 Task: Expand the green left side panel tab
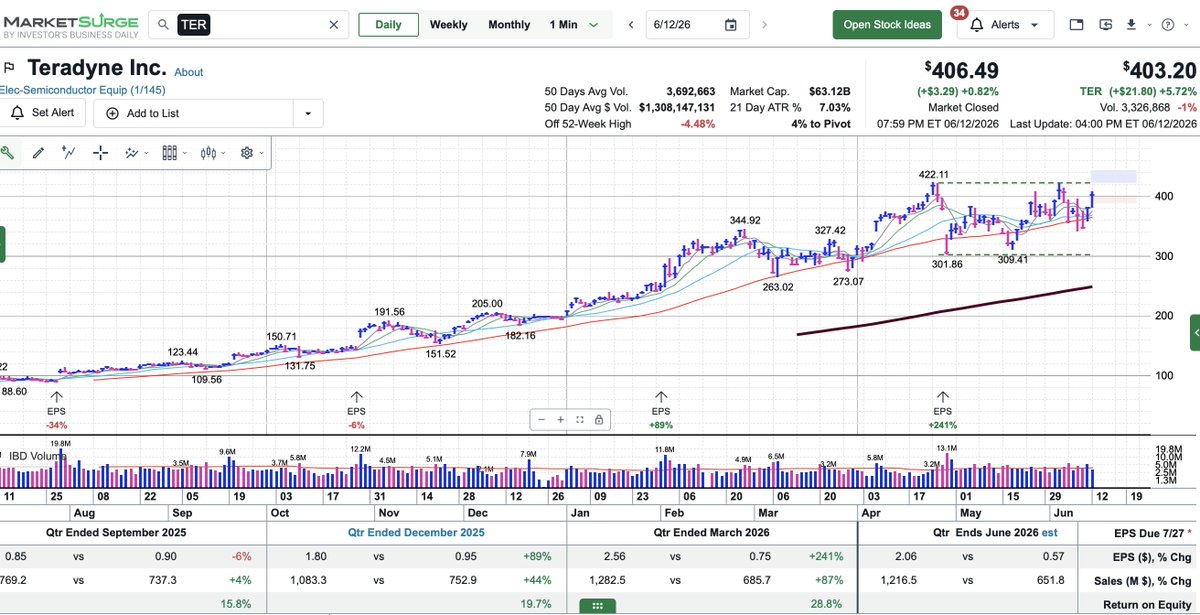3,244
